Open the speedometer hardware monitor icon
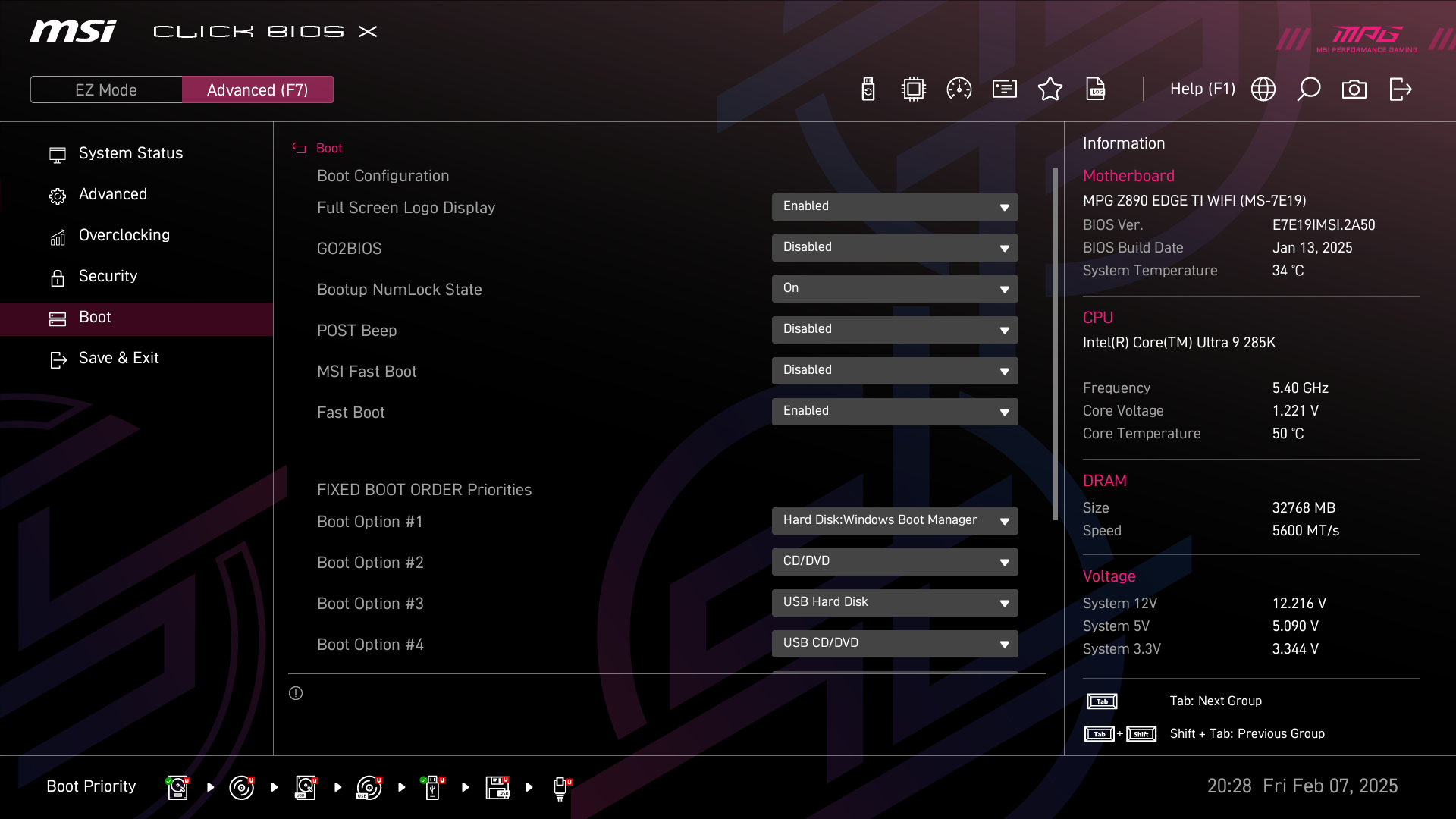Image resolution: width=1456 pixels, height=819 pixels. click(x=959, y=89)
